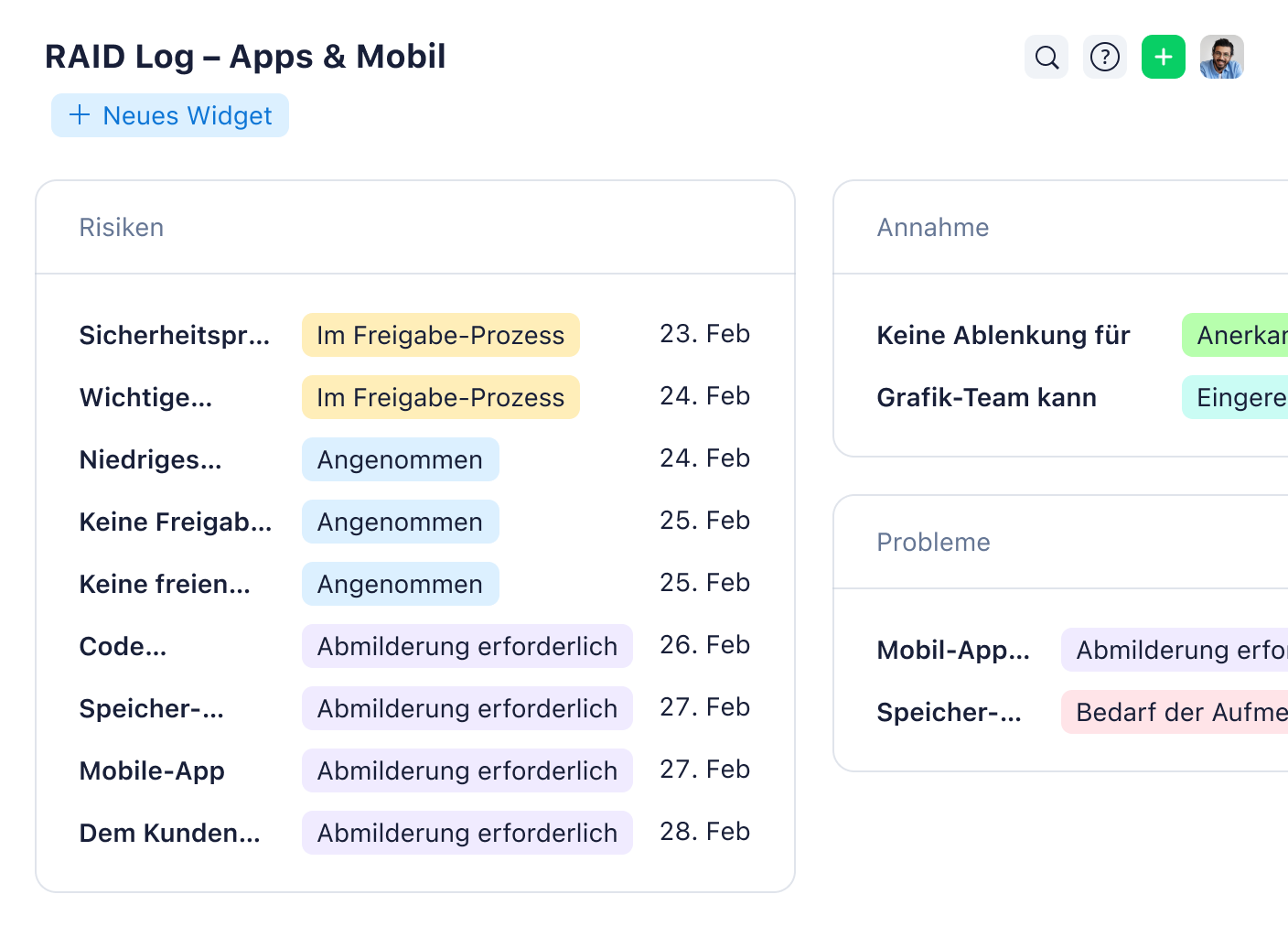Click the help question mark icon

(x=1104, y=57)
